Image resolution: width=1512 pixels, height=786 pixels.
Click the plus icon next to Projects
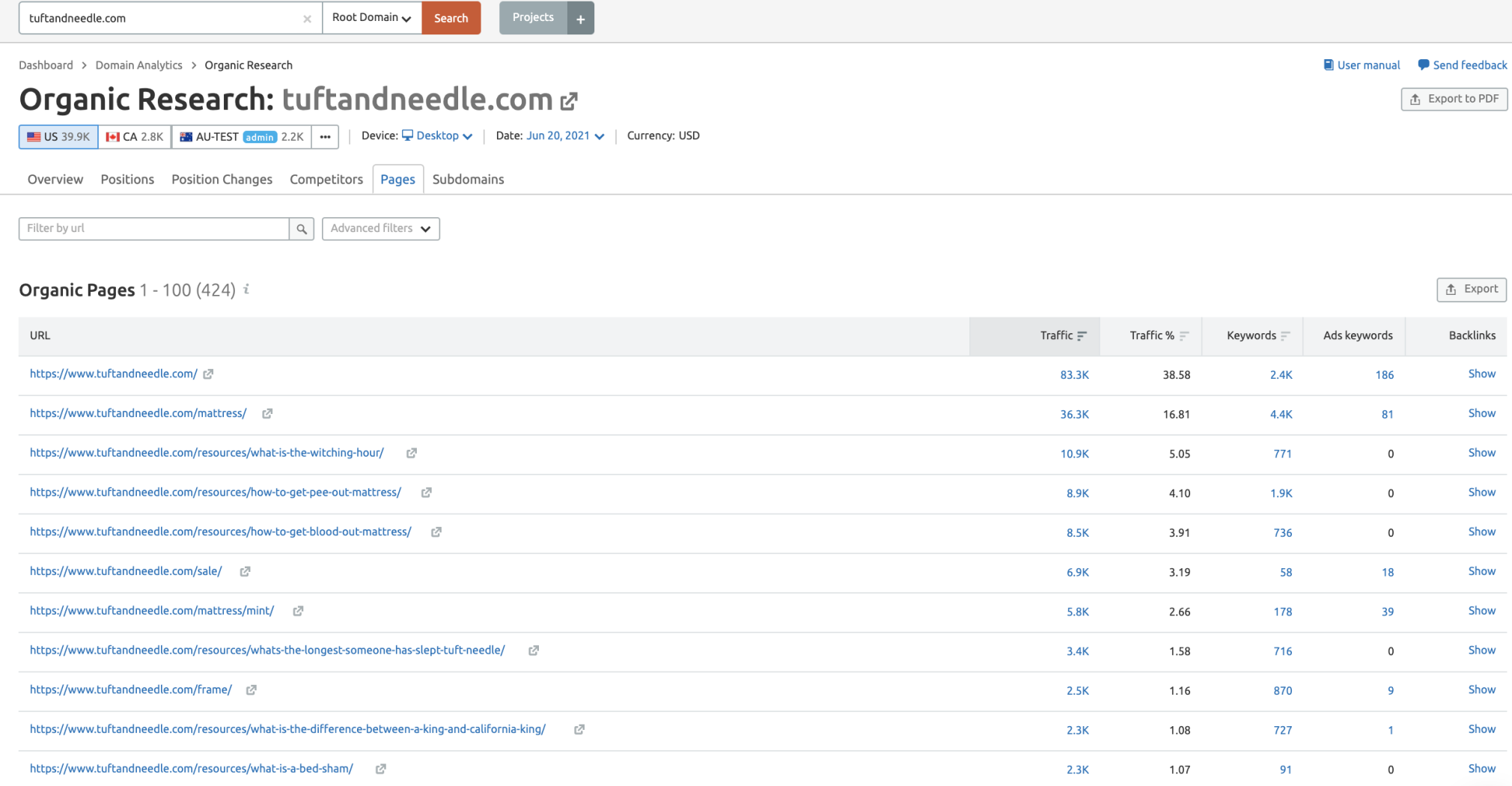coord(580,18)
